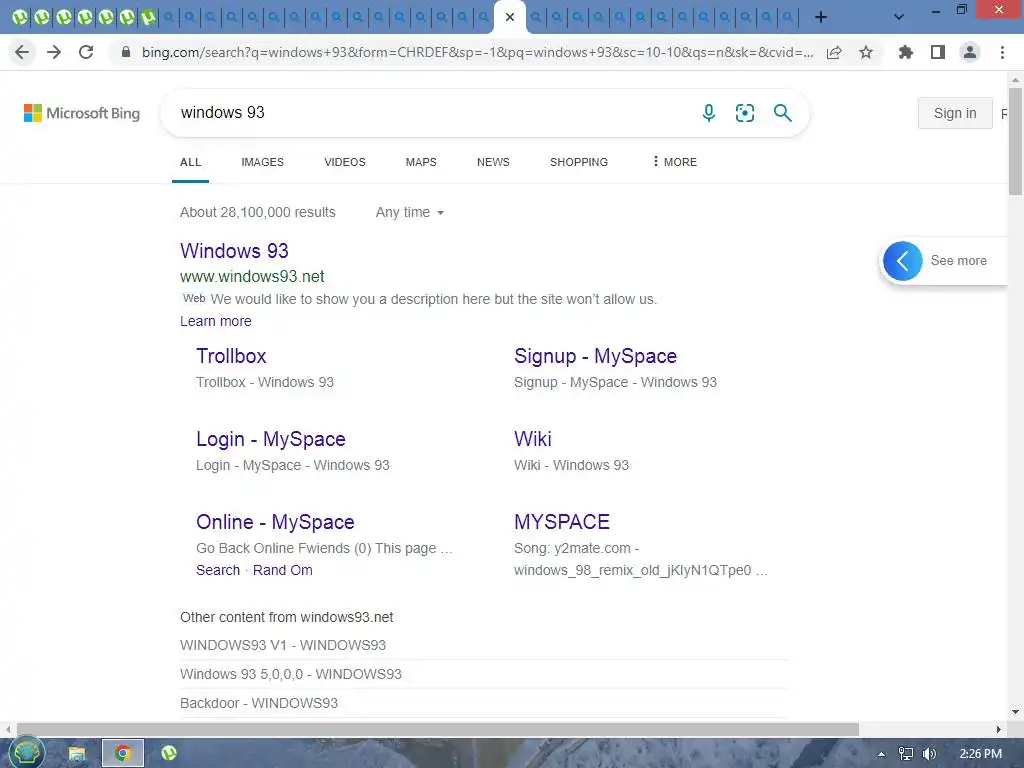Image resolution: width=1024 pixels, height=768 pixels.
Task: Switch to the MAPS tab
Action: click(421, 162)
